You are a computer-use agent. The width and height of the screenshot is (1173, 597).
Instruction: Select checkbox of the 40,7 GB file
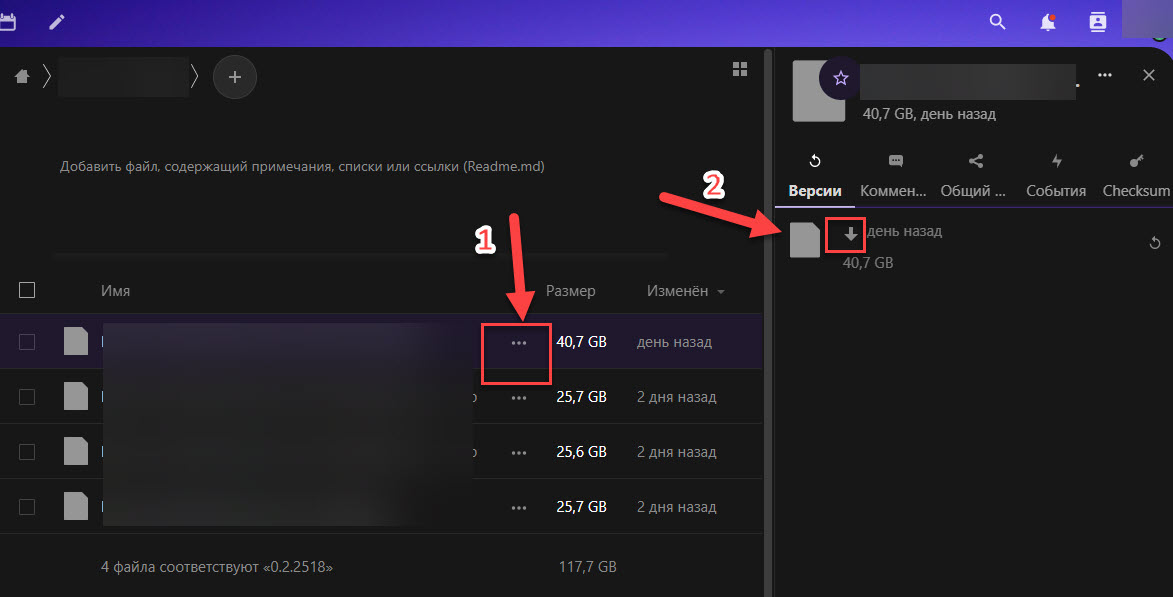27,342
